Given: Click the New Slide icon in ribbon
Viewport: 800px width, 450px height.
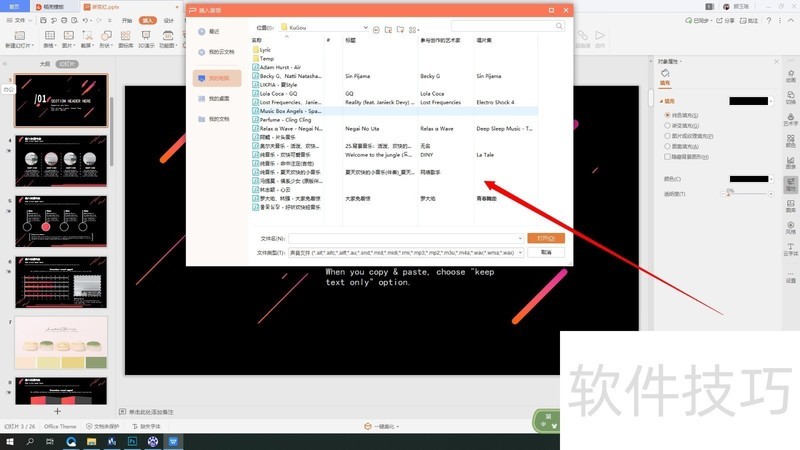Looking at the screenshot, I should pos(19,36).
